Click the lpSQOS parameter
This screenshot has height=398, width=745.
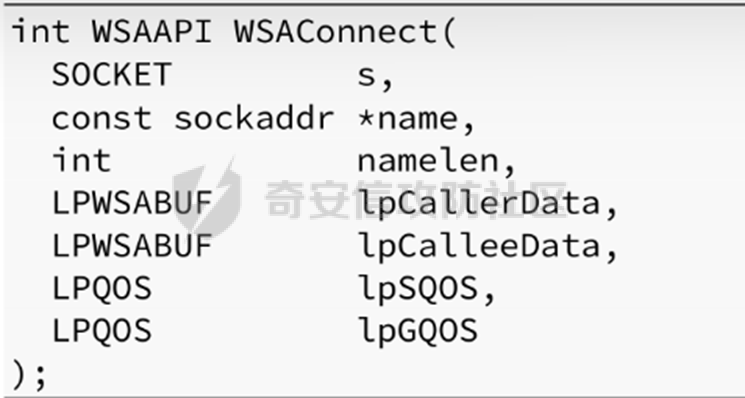click(418, 291)
